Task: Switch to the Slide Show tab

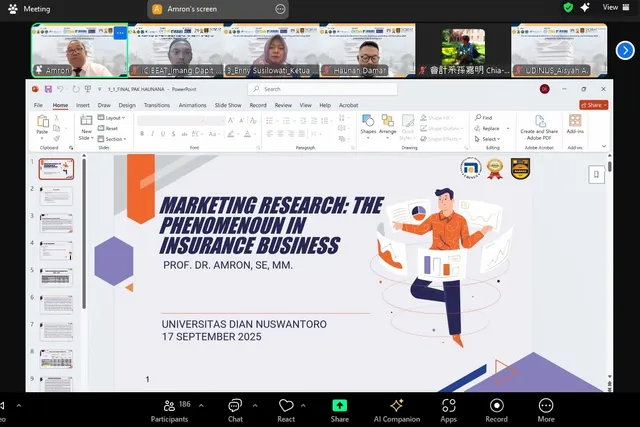Action: click(228, 105)
